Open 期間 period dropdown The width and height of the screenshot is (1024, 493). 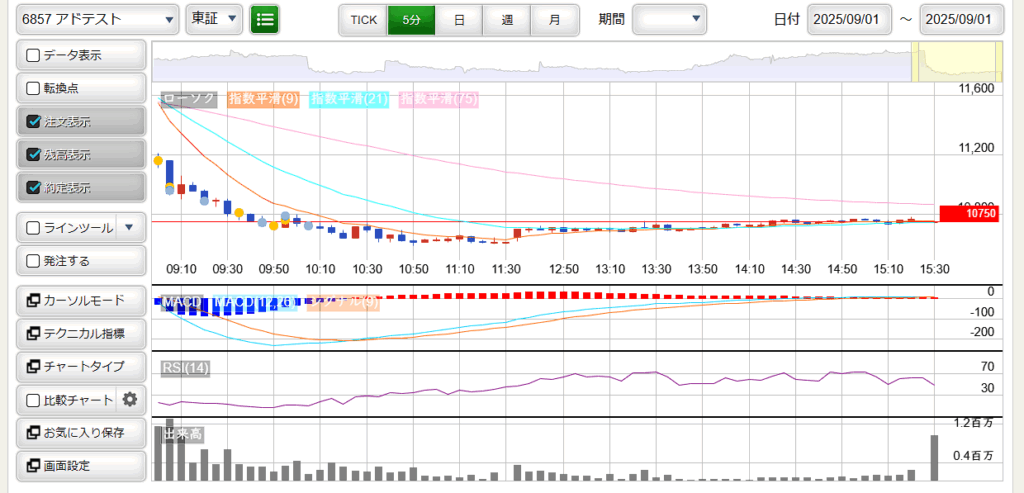point(669,20)
